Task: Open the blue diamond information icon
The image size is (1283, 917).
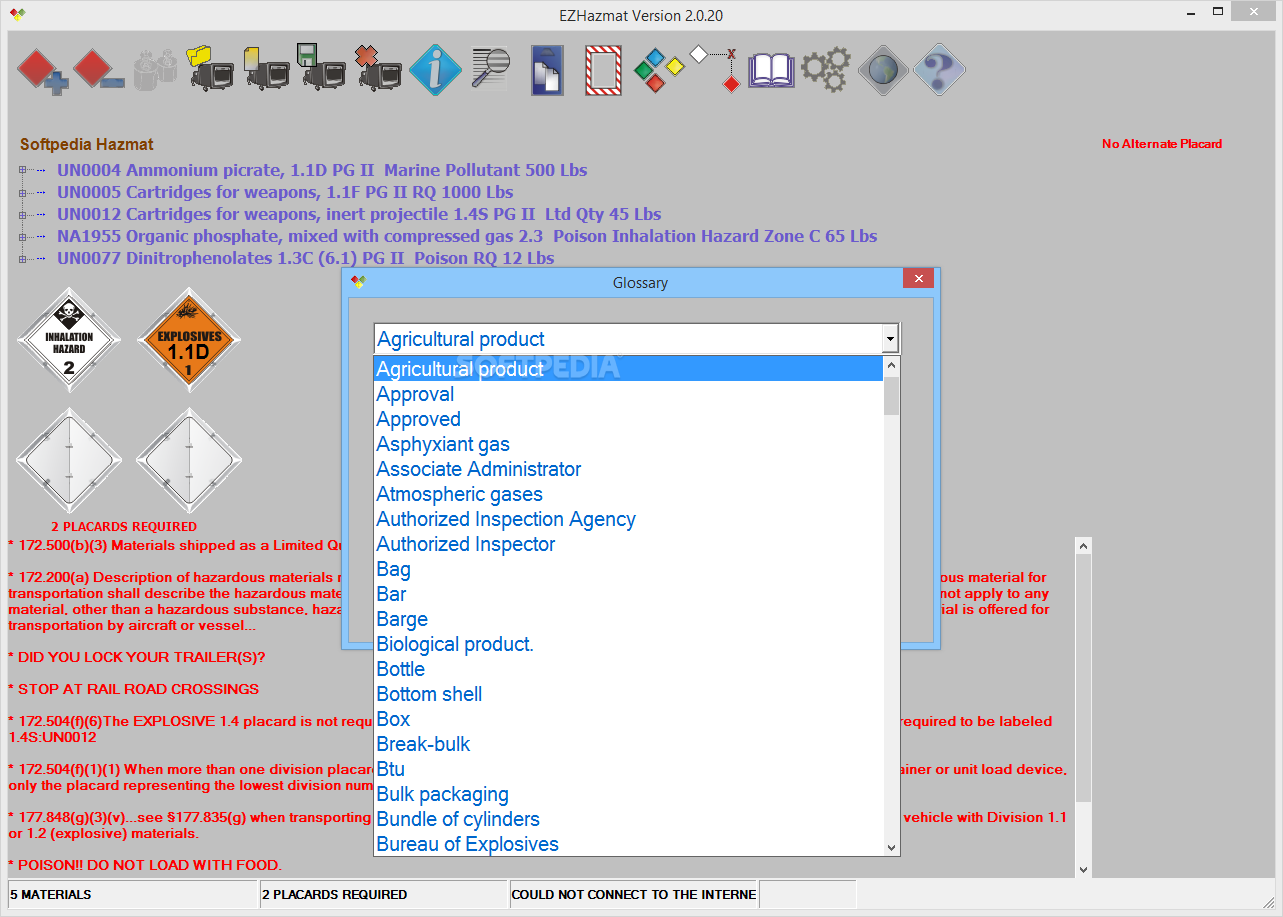Action: (x=435, y=70)
